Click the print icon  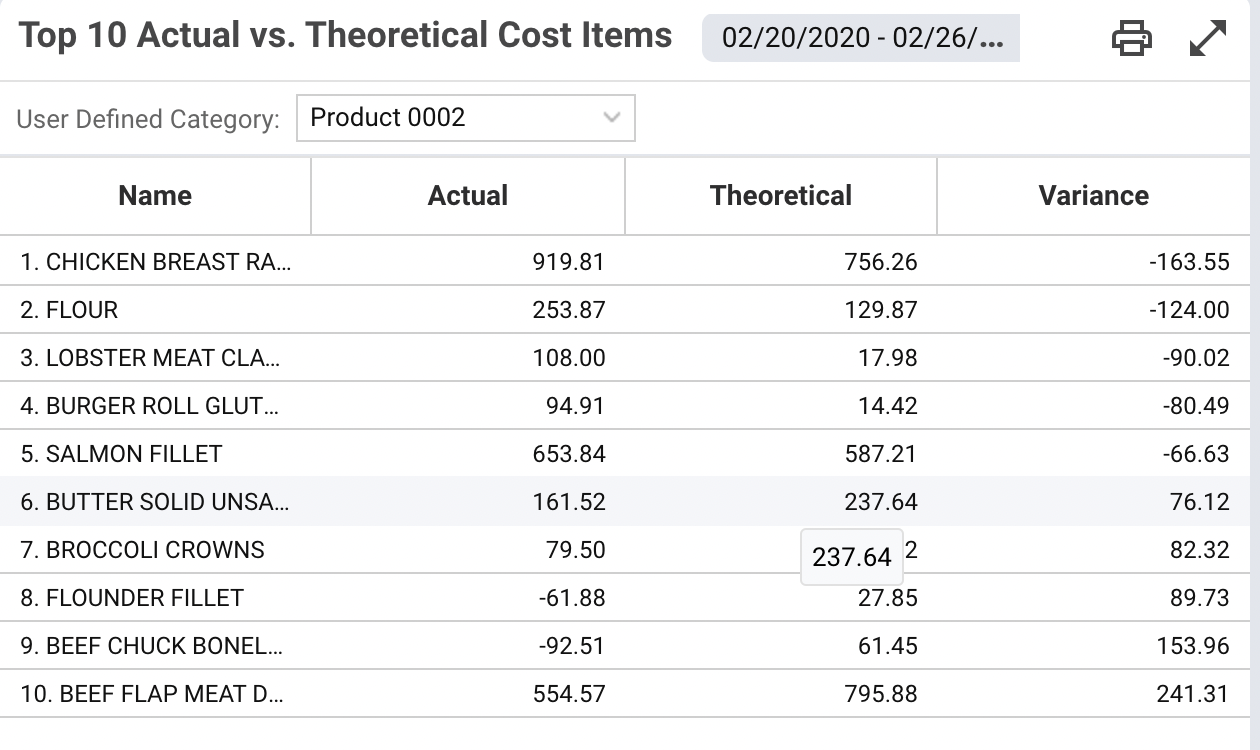pyautogui.click(x=1131, y=38)
